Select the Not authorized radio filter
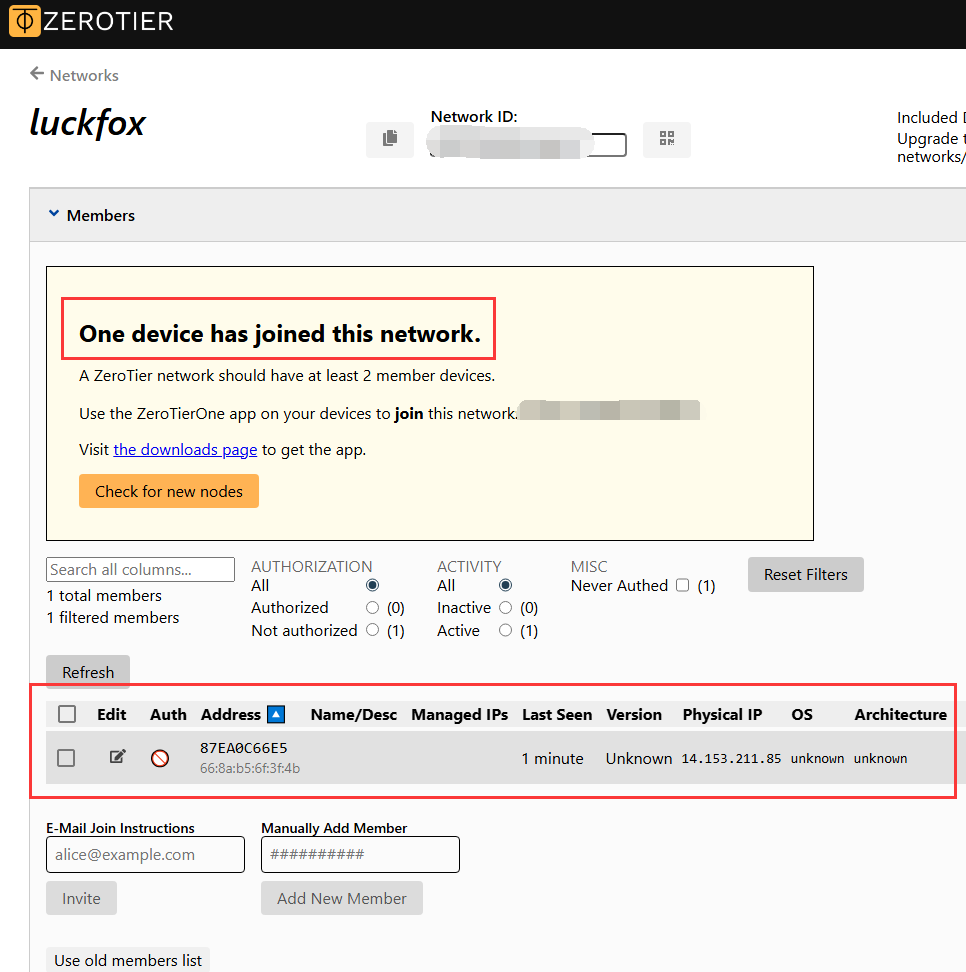 [x=373, y=630]
